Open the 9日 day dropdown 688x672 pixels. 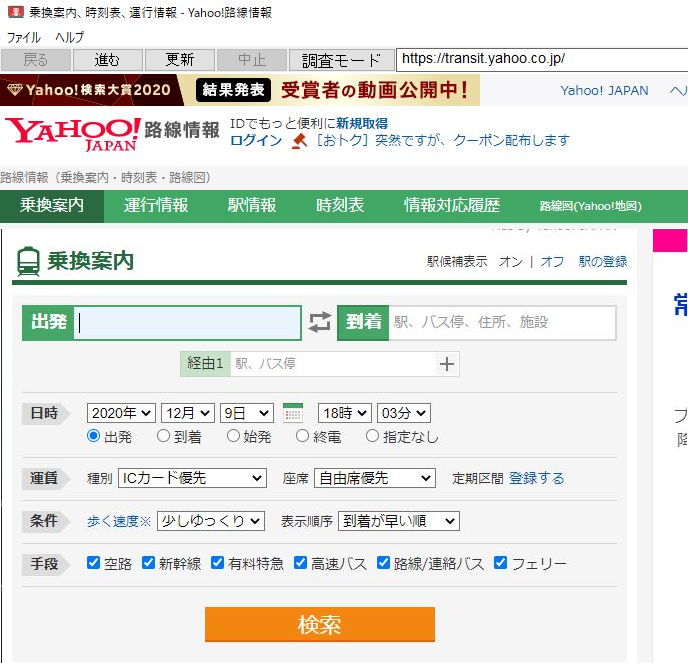(x=247, y=413)
